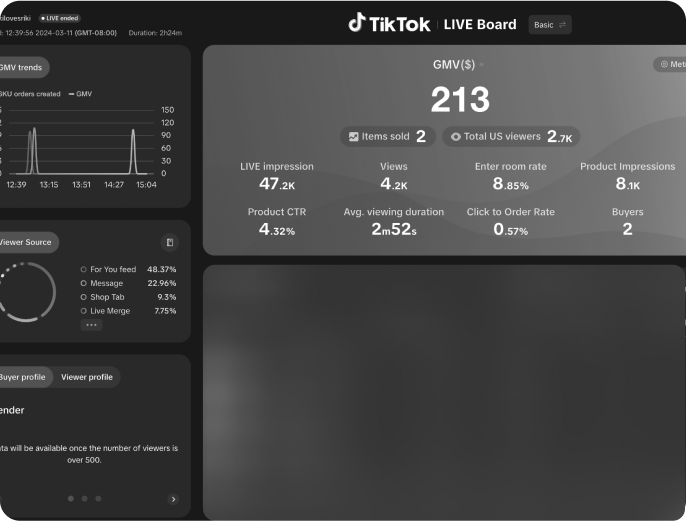Click the swap arrows icon beside Basic

click(563, 24)
